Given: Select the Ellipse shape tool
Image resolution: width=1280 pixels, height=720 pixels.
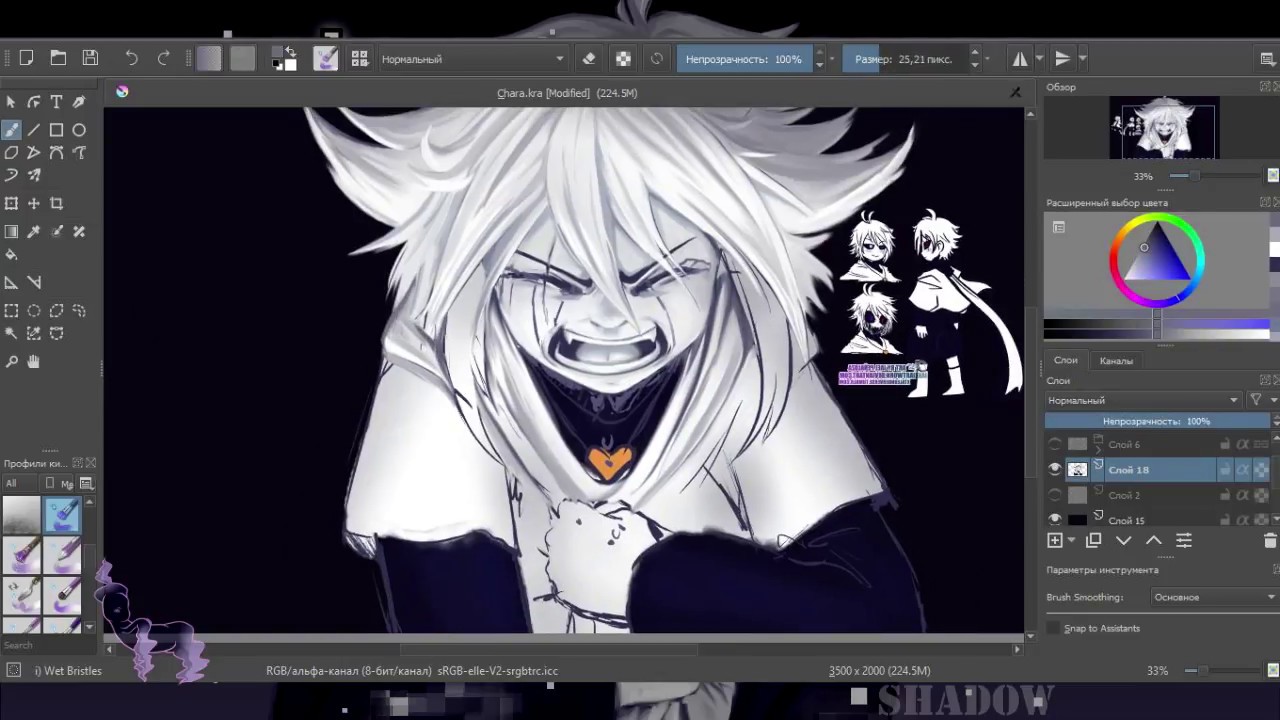Looking at the screenshot, I should point(79,130).
